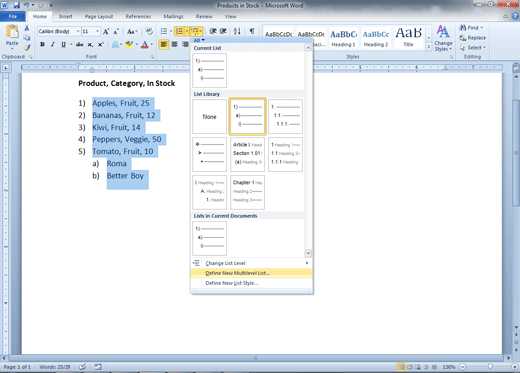Viewport: 520px width, 373px height.
Task: Open the Change Case menu
Action: point(132,32)
